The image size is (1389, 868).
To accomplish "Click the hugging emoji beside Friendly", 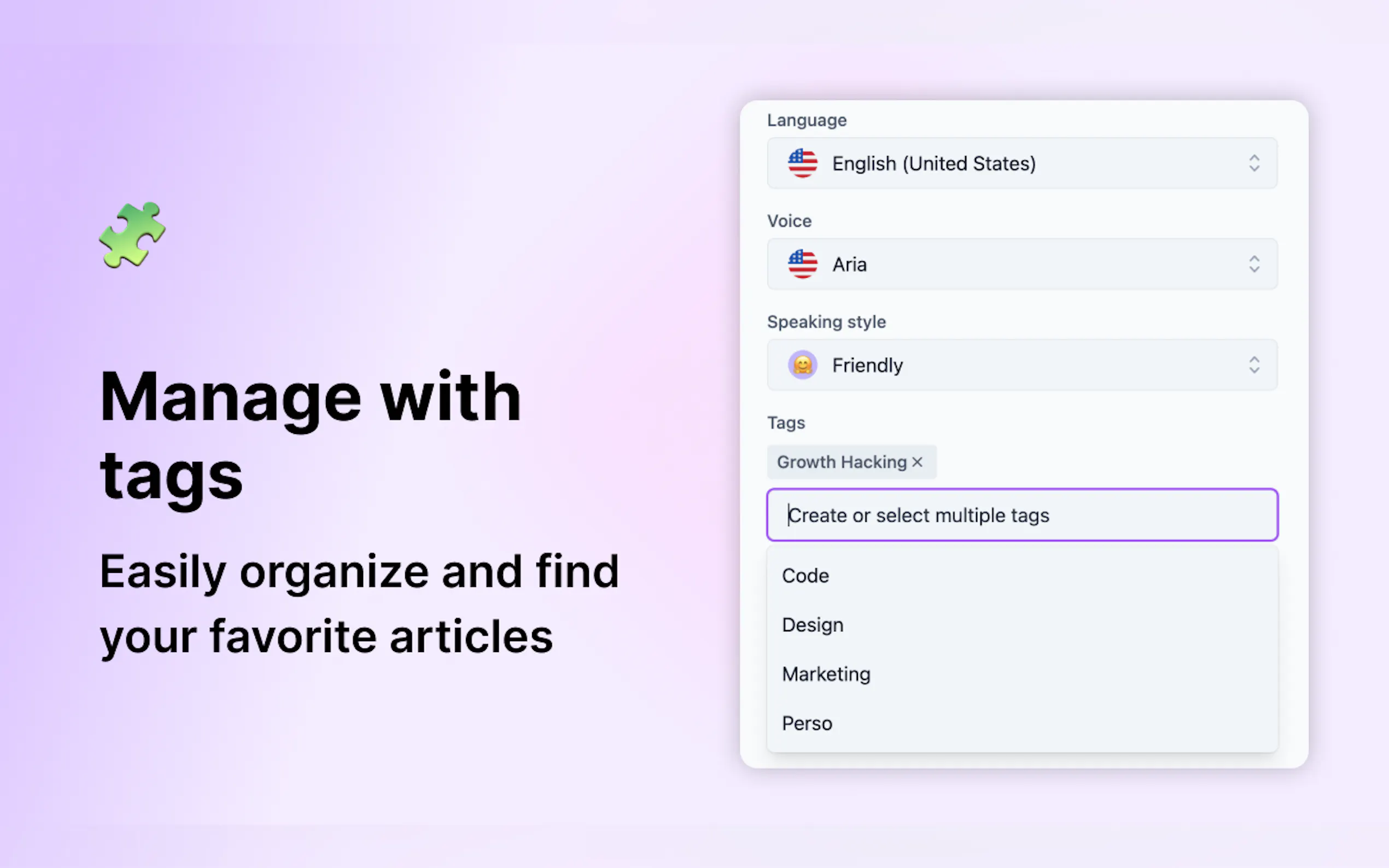I will coord(802,365).
